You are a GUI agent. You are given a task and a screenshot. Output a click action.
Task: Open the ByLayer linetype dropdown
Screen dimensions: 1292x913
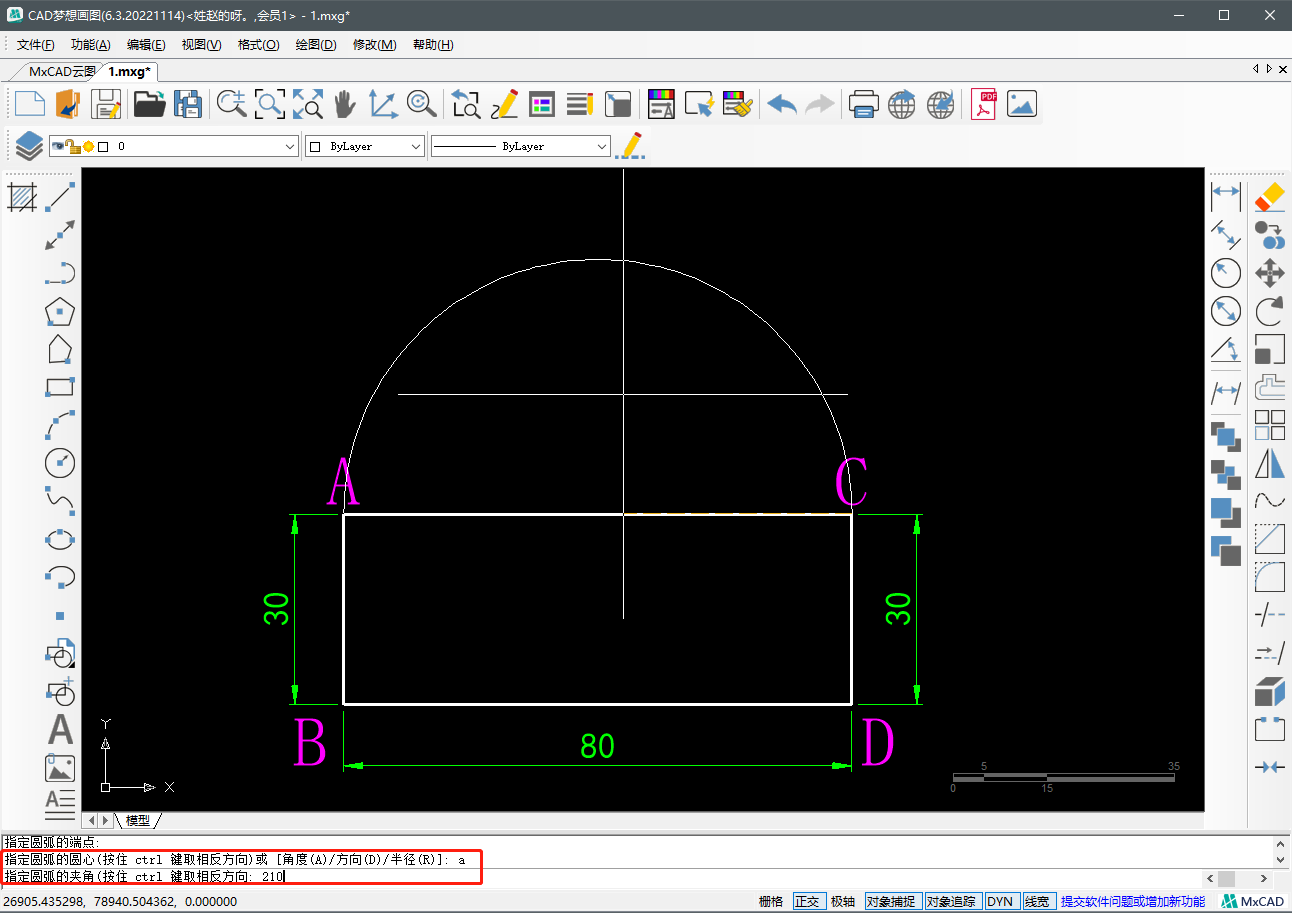pos(601,146)
